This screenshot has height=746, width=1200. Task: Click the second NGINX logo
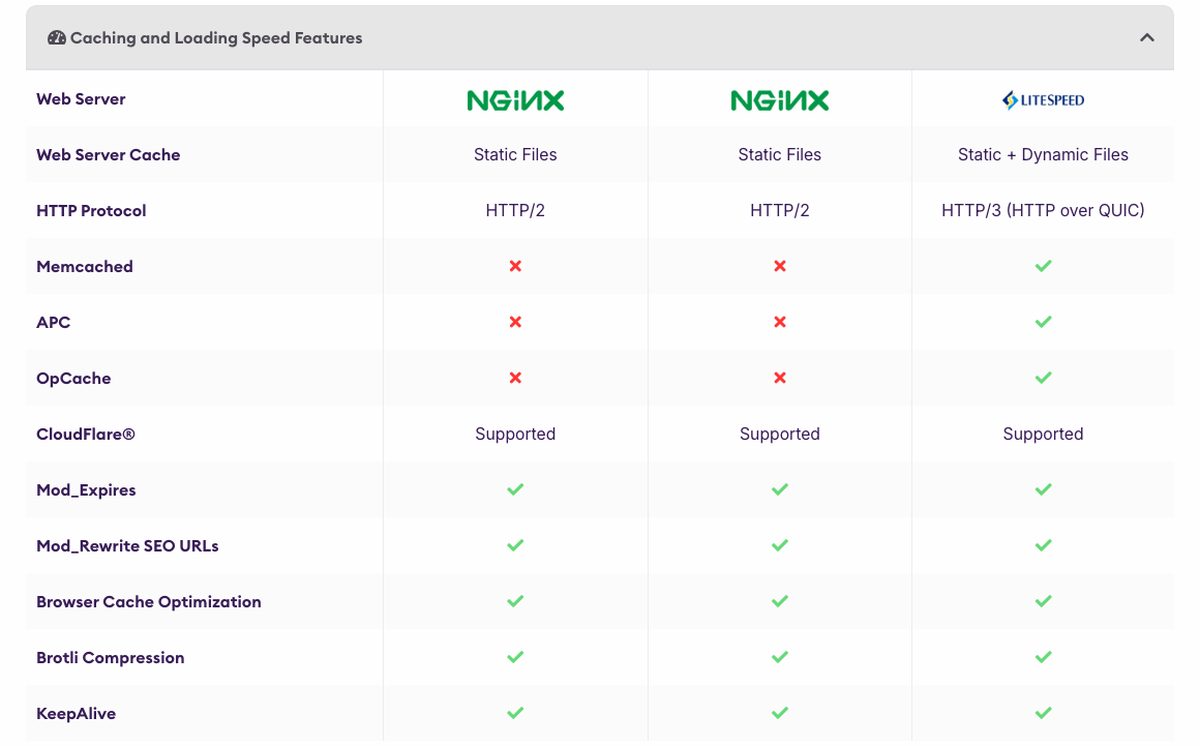[x=779, y=100]
